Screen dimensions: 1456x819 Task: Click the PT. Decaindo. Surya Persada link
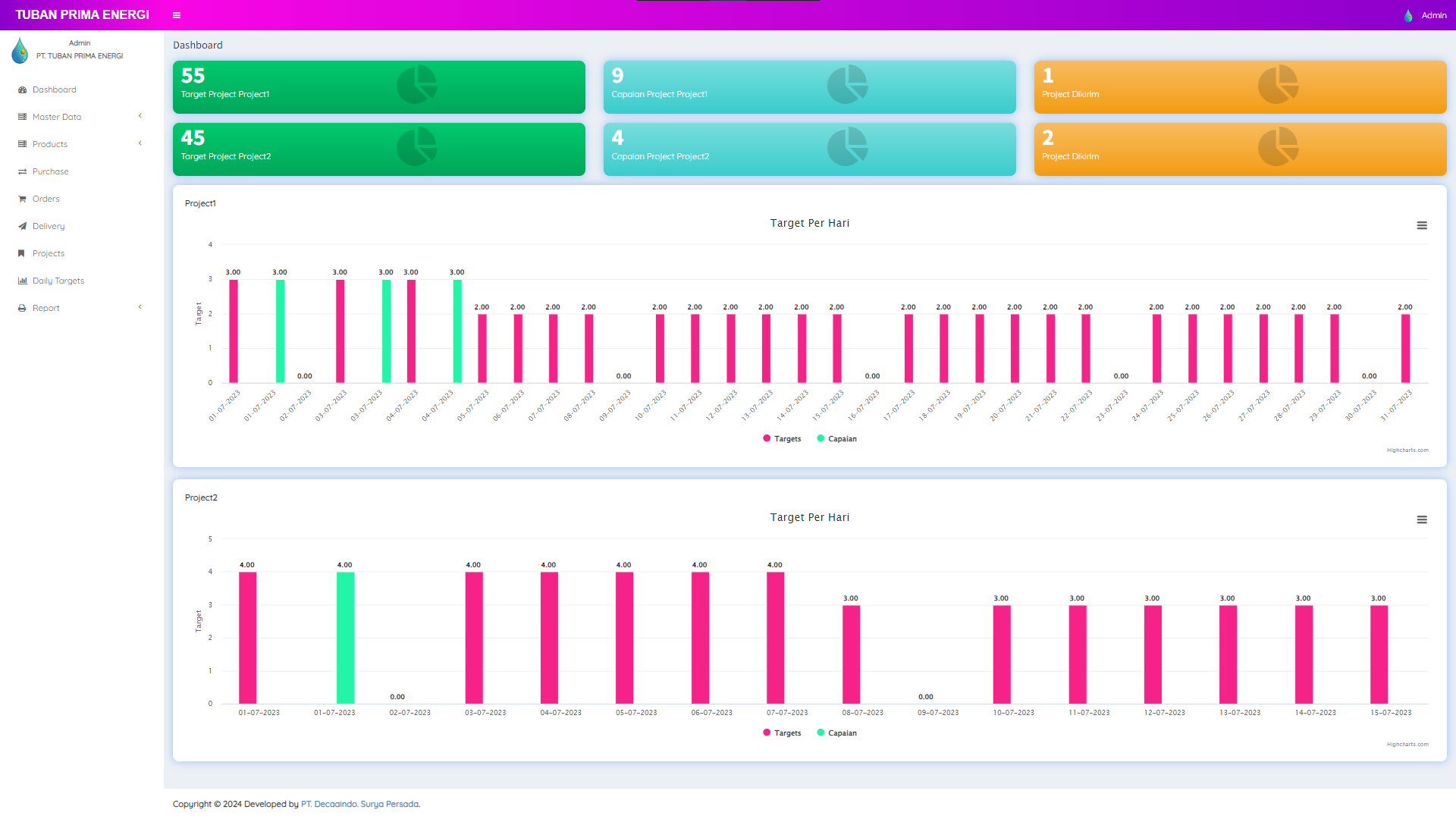(x=359, y=804)
